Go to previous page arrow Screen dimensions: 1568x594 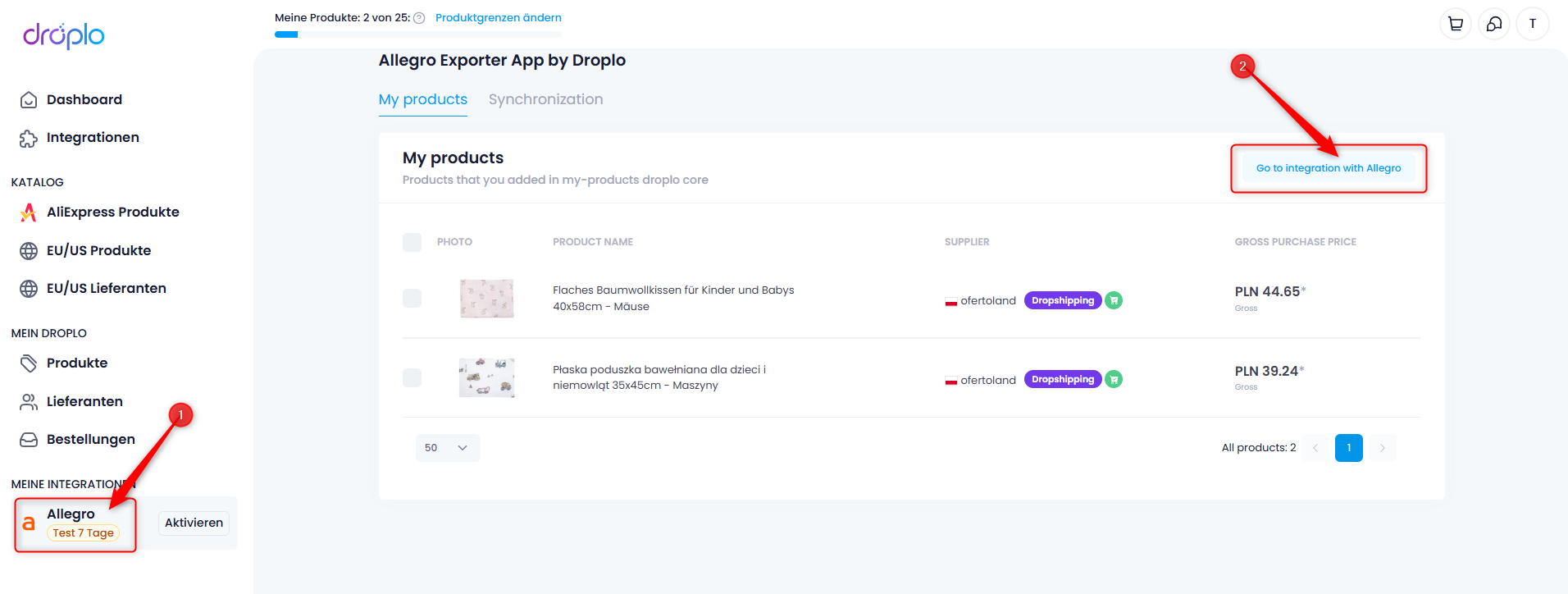(1315, 448)
